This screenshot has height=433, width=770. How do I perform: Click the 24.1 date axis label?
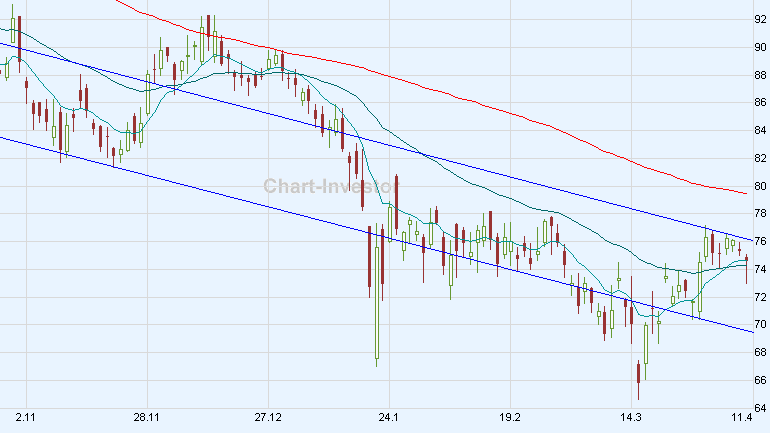click(389, 416)
